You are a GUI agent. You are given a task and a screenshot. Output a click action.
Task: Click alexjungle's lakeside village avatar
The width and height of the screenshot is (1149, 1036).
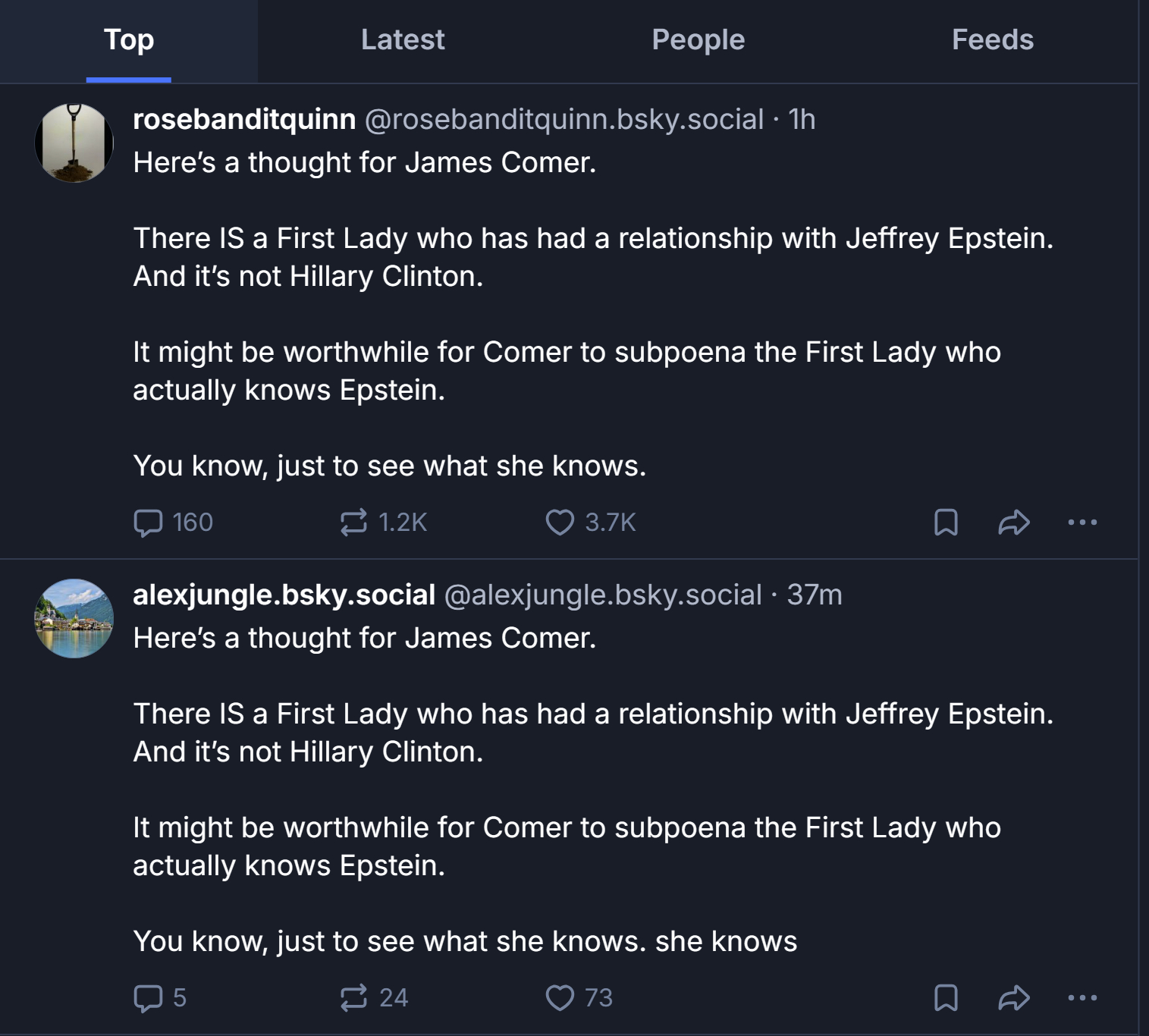click(x=74, y=618)
